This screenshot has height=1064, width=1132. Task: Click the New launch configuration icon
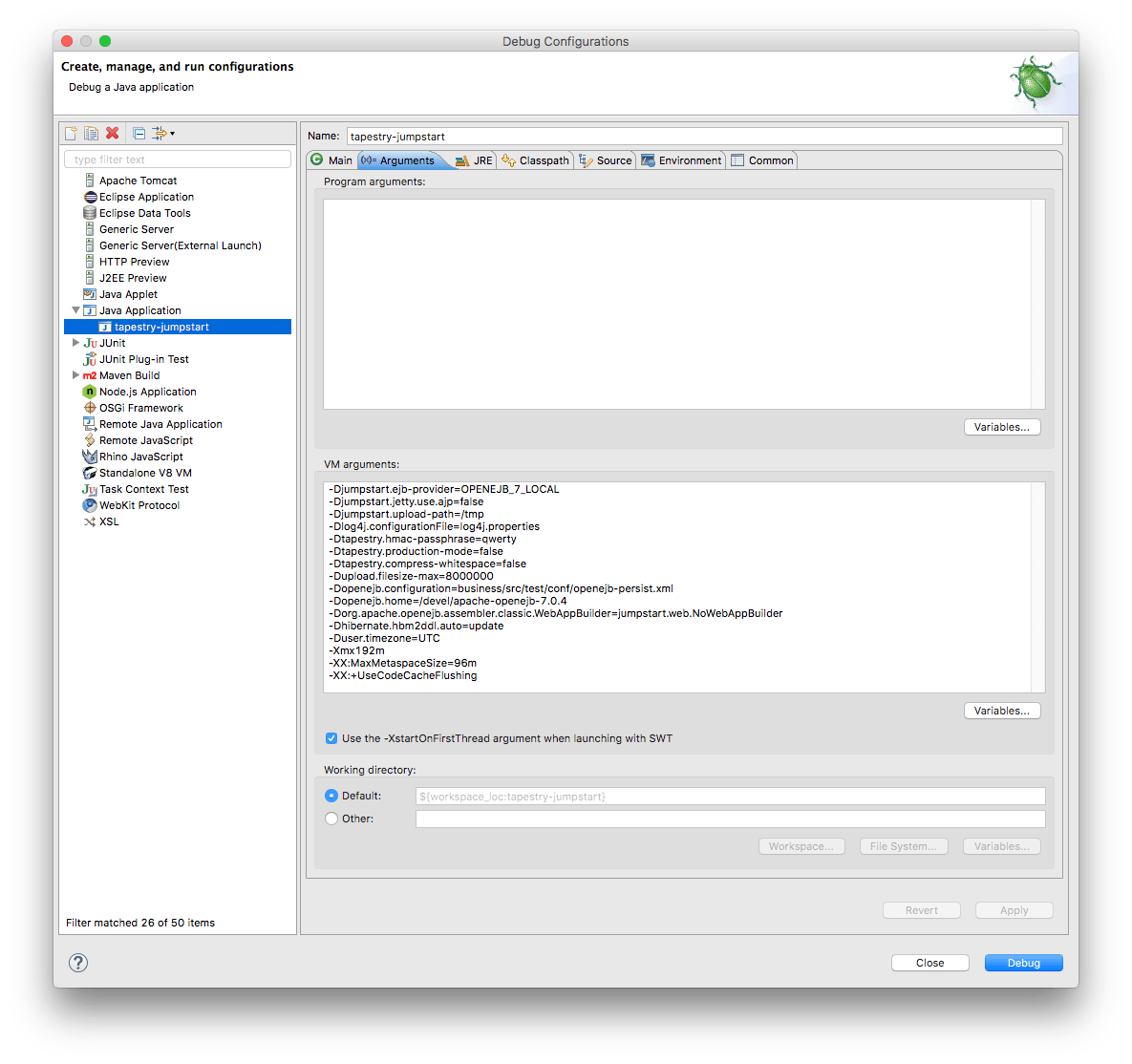tap(71, 134)
